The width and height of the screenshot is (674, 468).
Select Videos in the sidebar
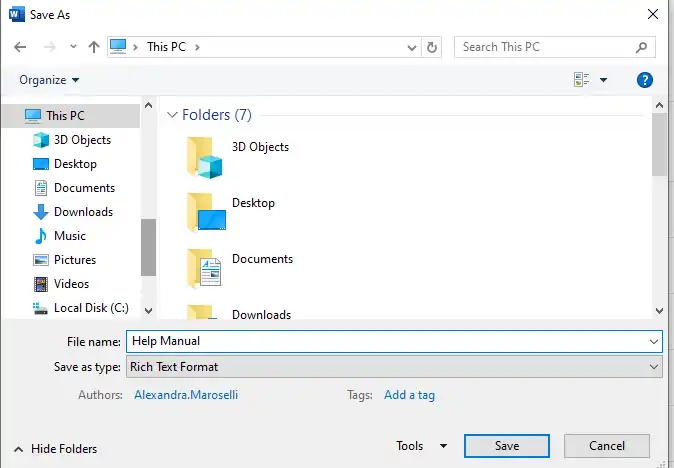tap(61, 284)
